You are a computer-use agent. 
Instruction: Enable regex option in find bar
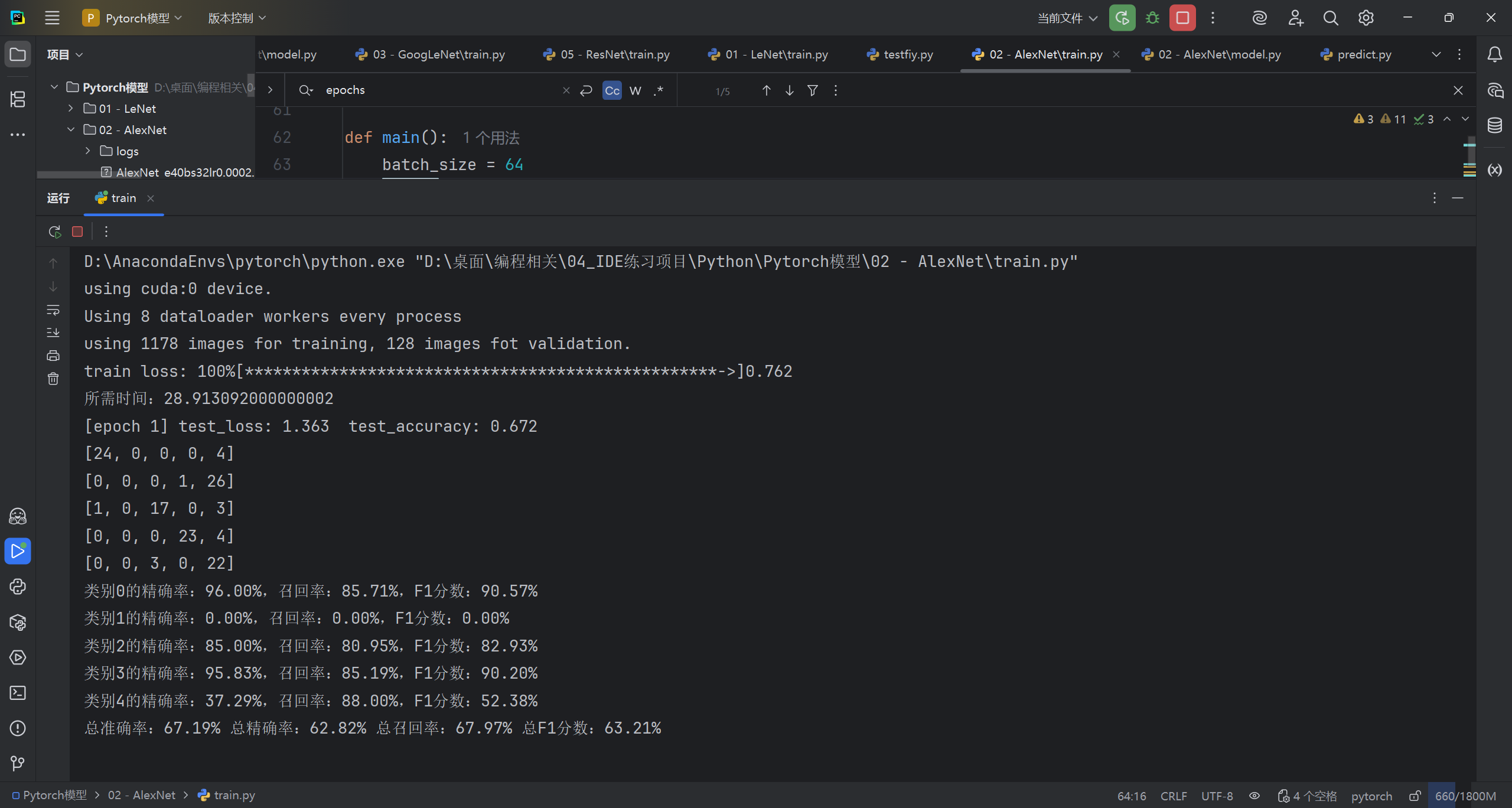(659, 90)
